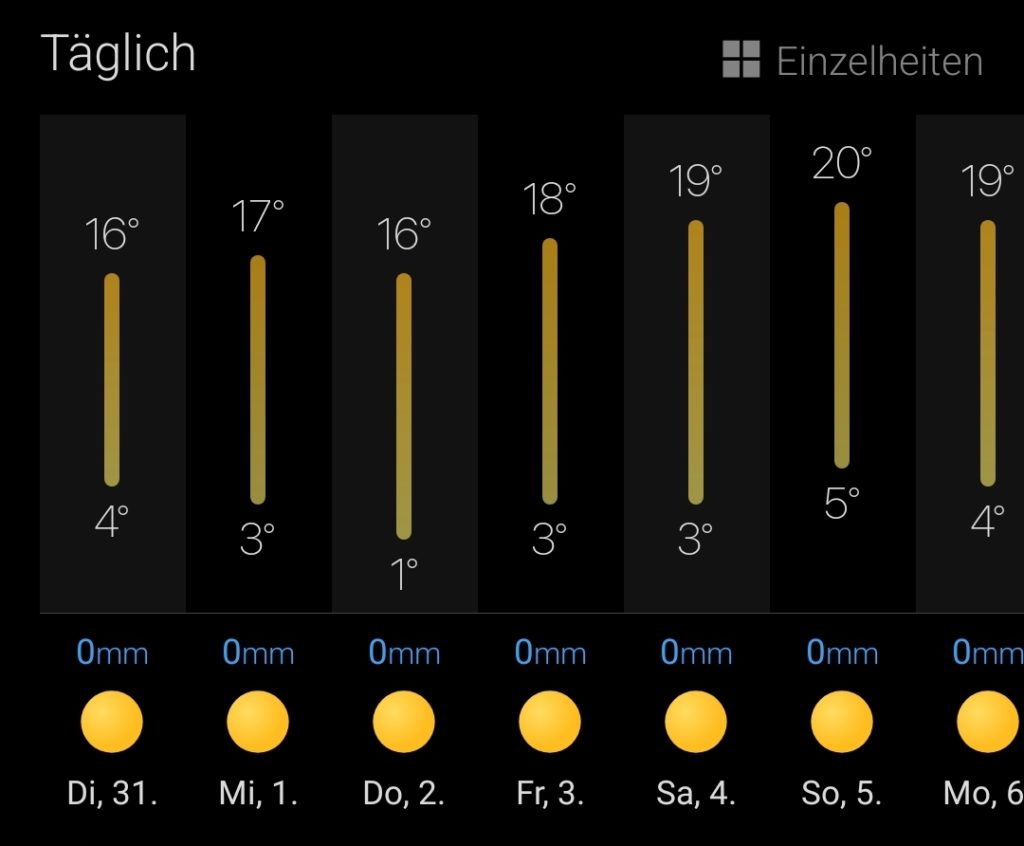1024x846 pixels.
Task: Tap the 0mm precipitation for Sa, 4.
Action: coord(696,654)
